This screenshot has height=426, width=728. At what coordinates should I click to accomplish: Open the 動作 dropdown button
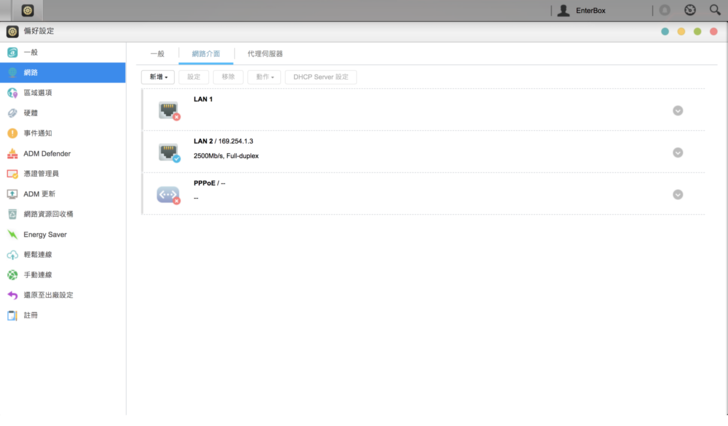point(264,77)
